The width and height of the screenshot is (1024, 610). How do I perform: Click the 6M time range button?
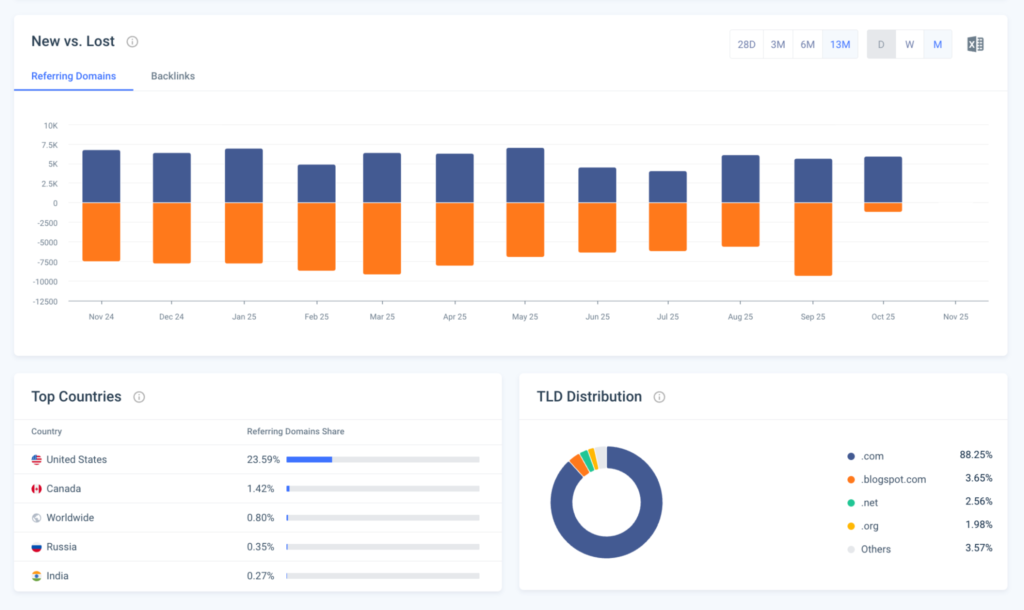(x=808, y=44)
